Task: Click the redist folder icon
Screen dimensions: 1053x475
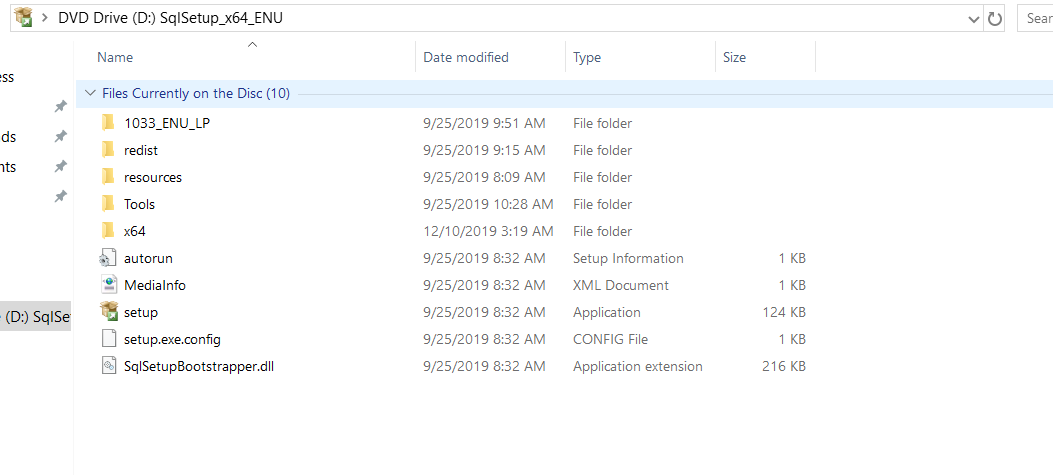Action: (x=108, y=150)
